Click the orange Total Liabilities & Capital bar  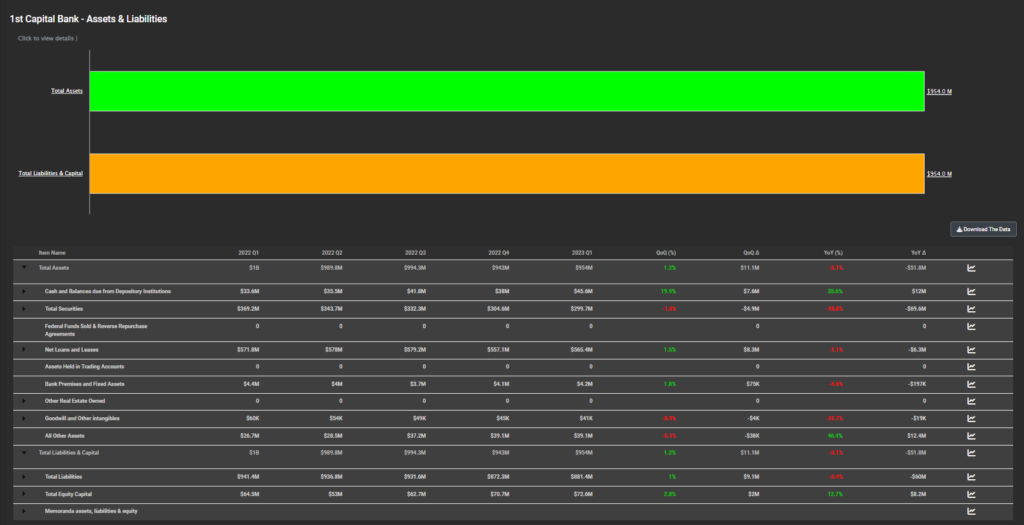(506, 173)
